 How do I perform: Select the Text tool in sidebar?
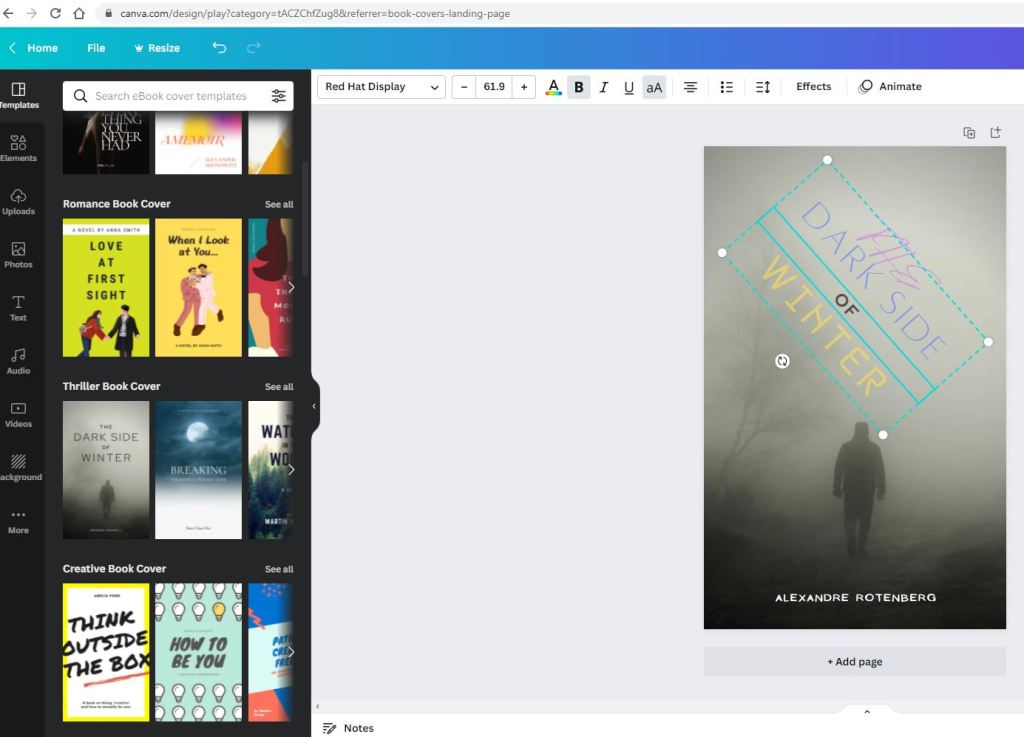[19, 307]
